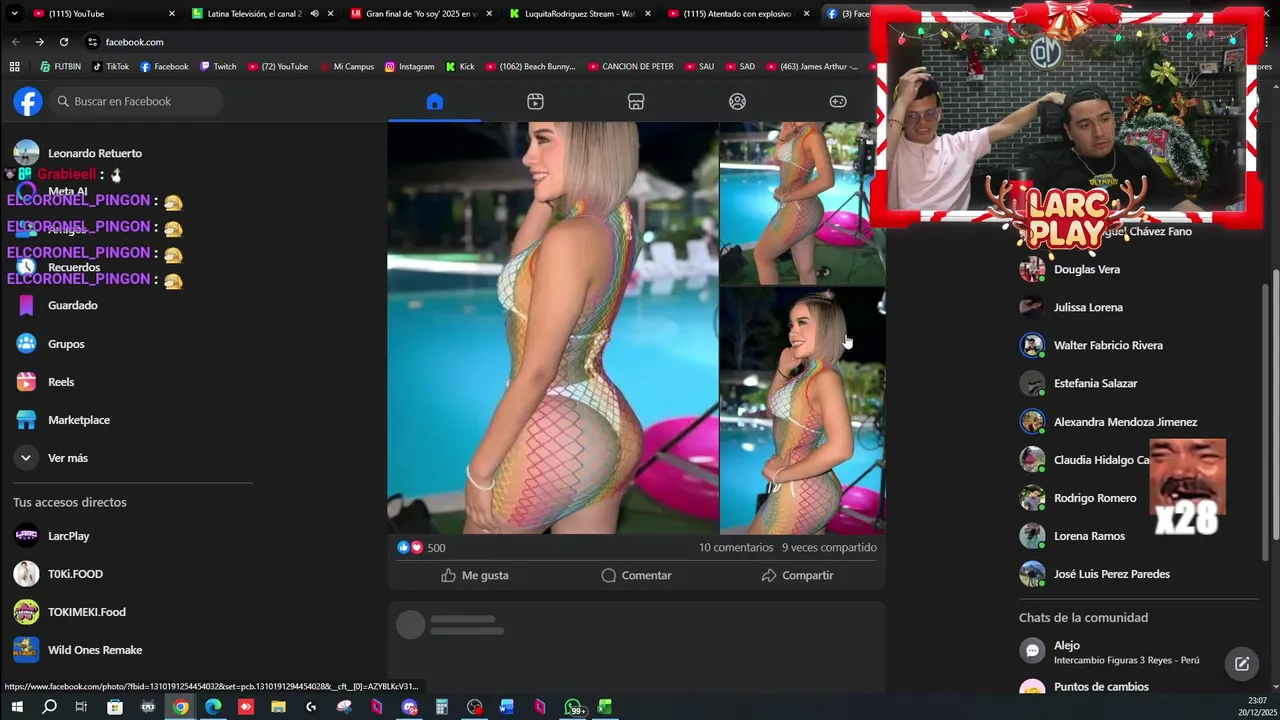Viewport: 1280px width, 720px height.
Task: Open the Windows taskbar search icon
Action: tap(49, 707)
